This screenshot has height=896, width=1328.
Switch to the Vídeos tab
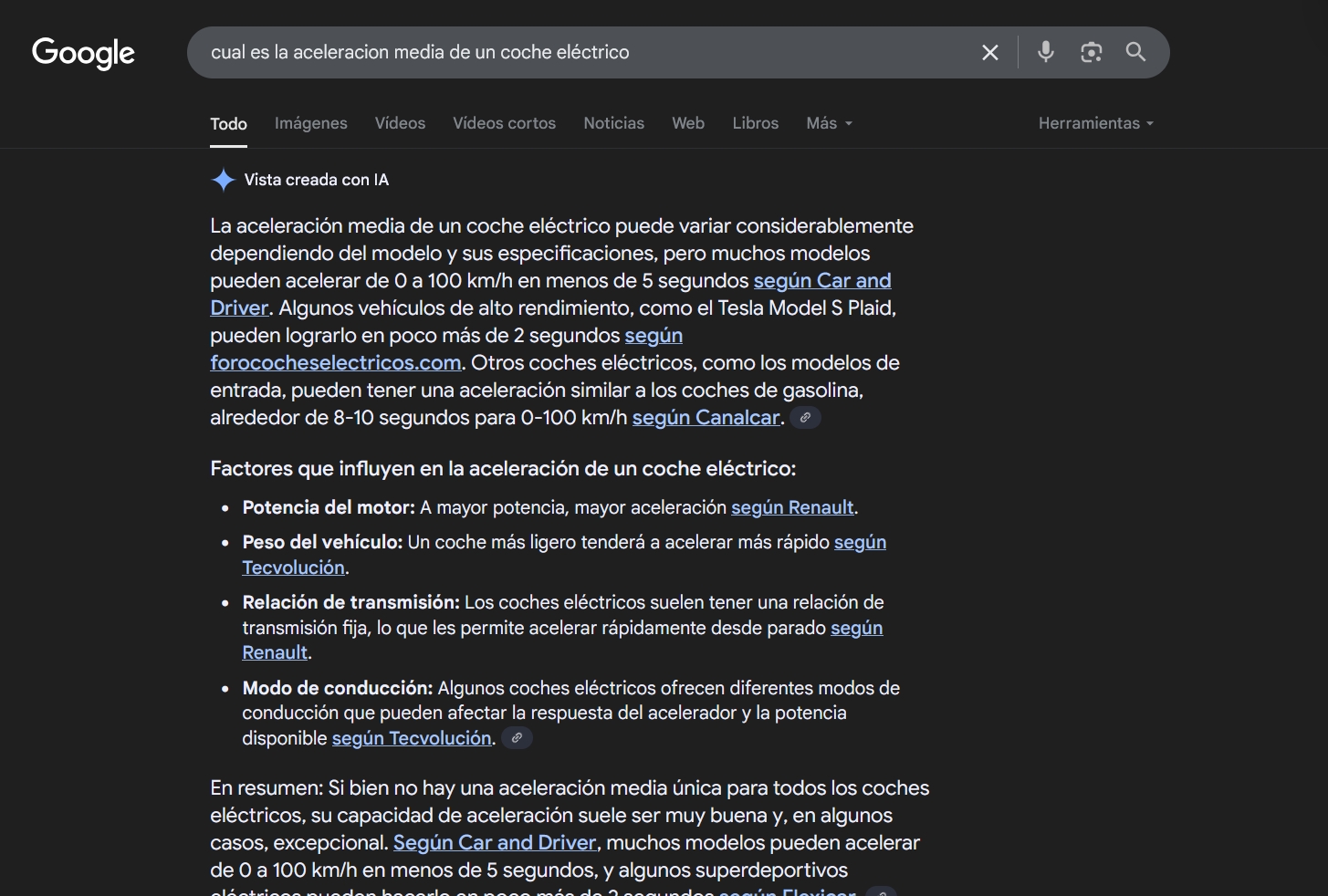coord(400,123)
